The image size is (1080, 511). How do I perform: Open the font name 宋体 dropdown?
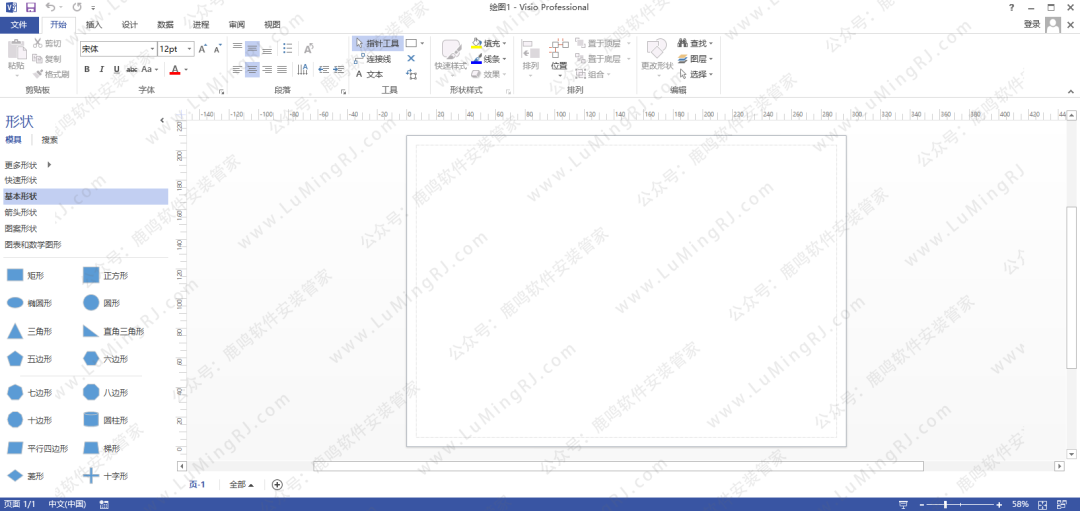[152, 49]
